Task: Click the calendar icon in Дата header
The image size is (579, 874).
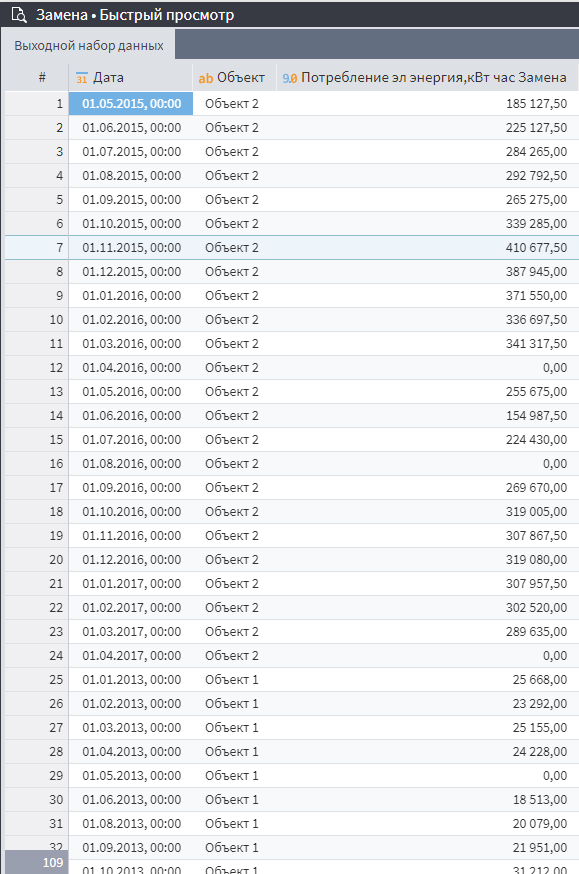Action: pos(81,78)
